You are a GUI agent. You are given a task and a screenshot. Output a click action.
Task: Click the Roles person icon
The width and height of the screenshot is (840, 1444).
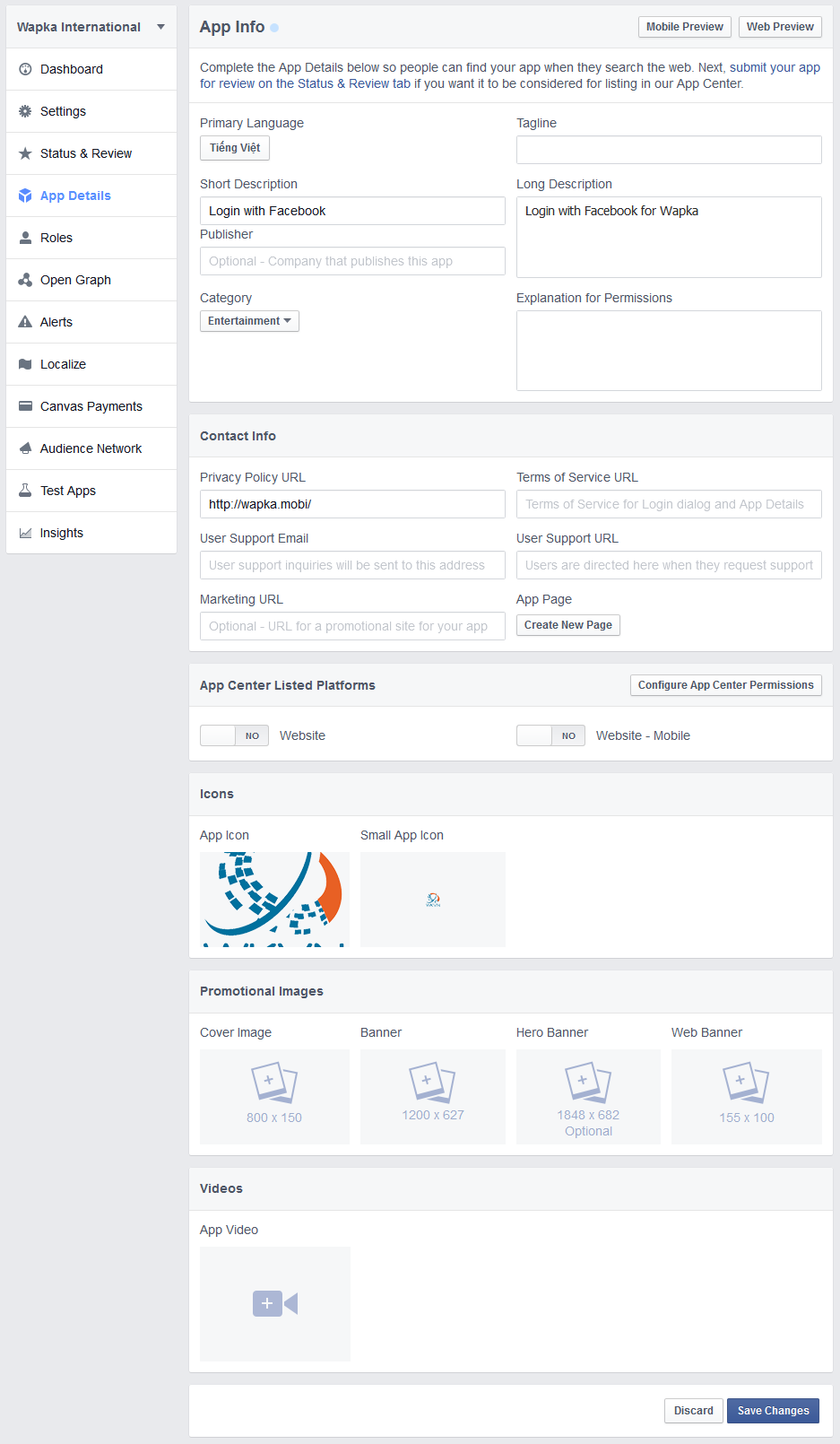click(25, 238)
